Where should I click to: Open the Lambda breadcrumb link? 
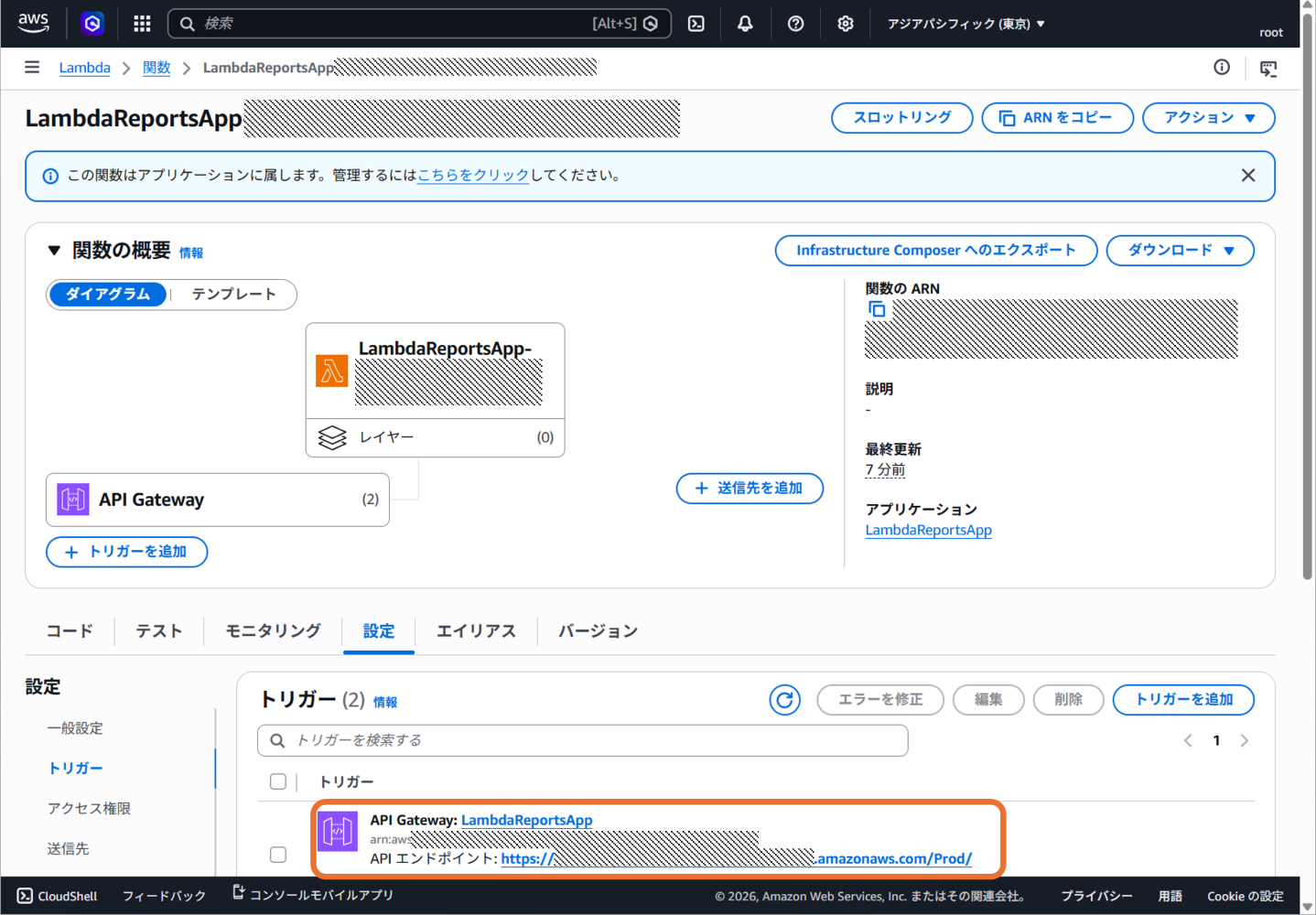[x=85, y=68]
